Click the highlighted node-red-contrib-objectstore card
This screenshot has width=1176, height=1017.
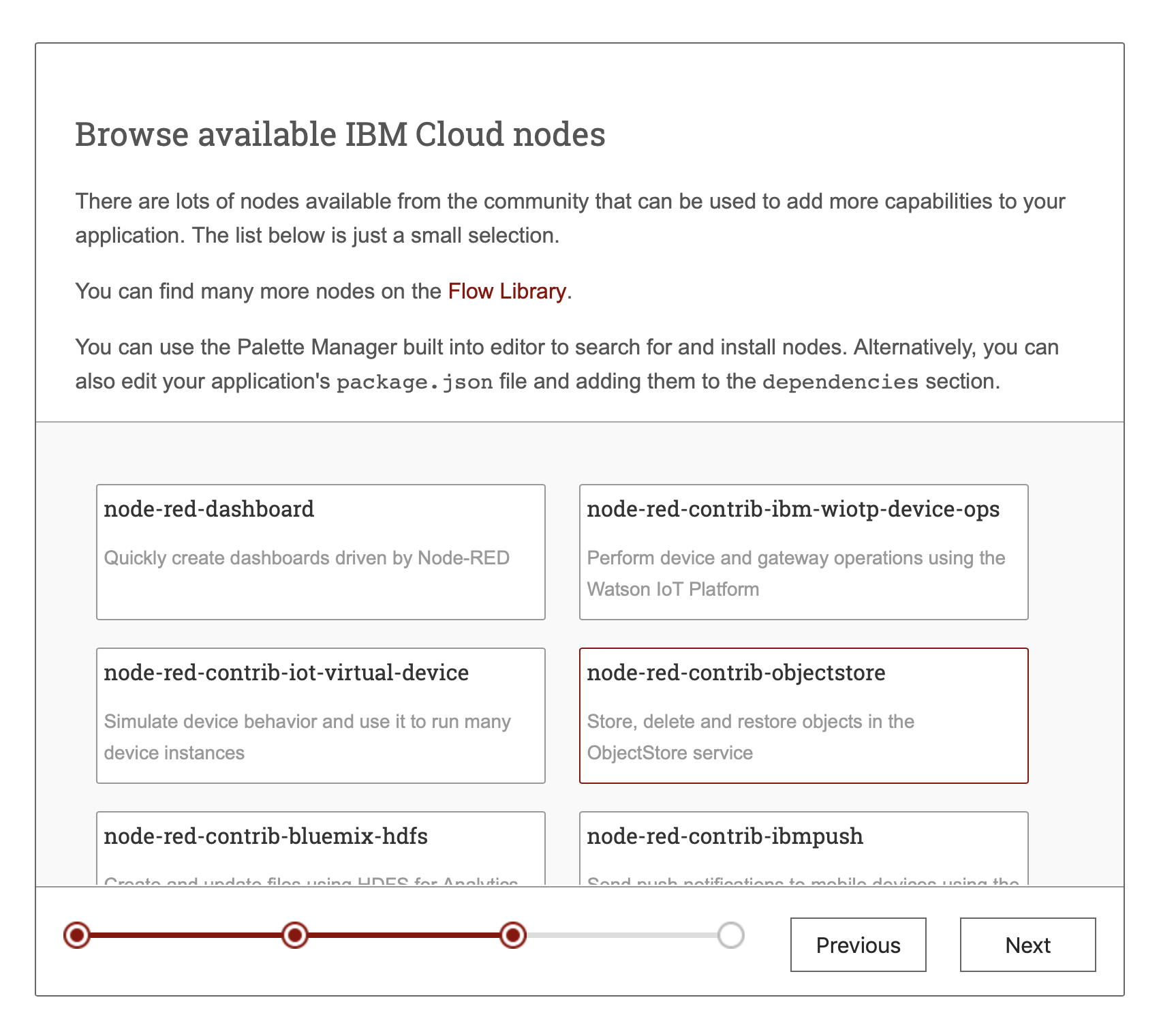tap(803, 715)
